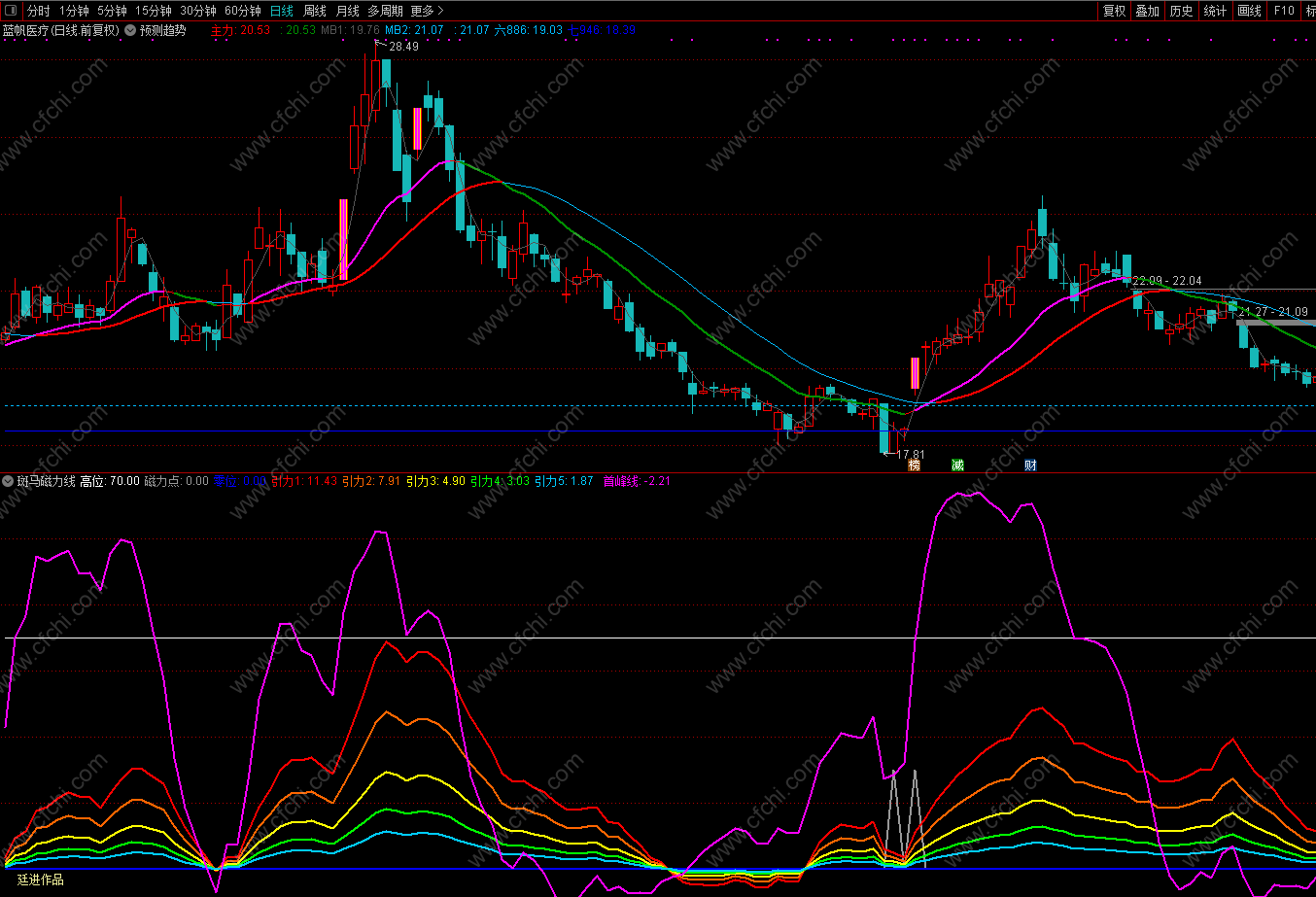Click the 22.09 - 22.04 price range label
1316x897 pixels.
(x=1166, y=281)
